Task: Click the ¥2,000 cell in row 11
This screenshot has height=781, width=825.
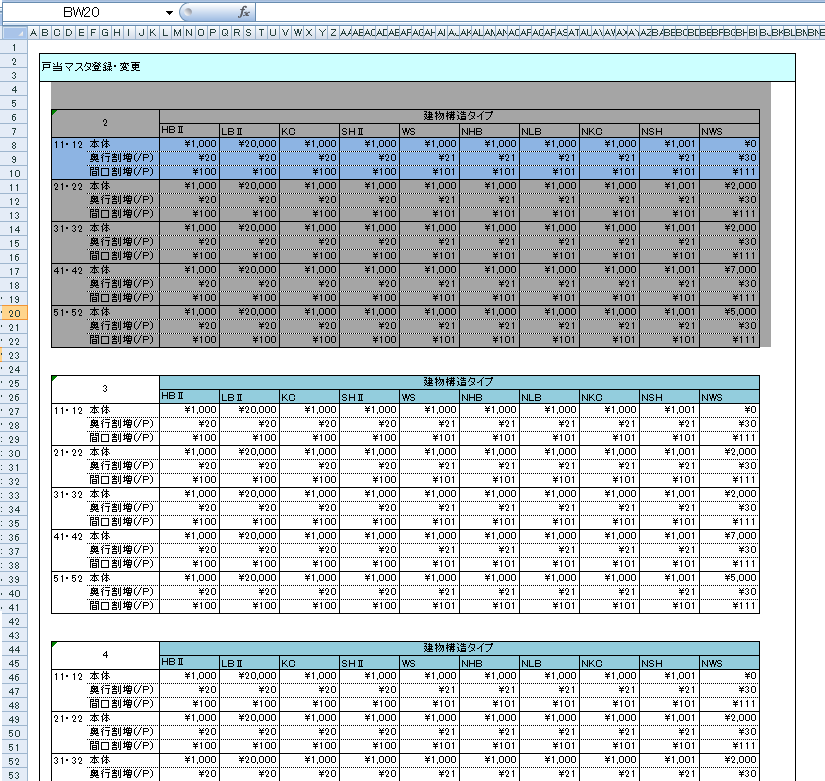Action: point(729,186)
